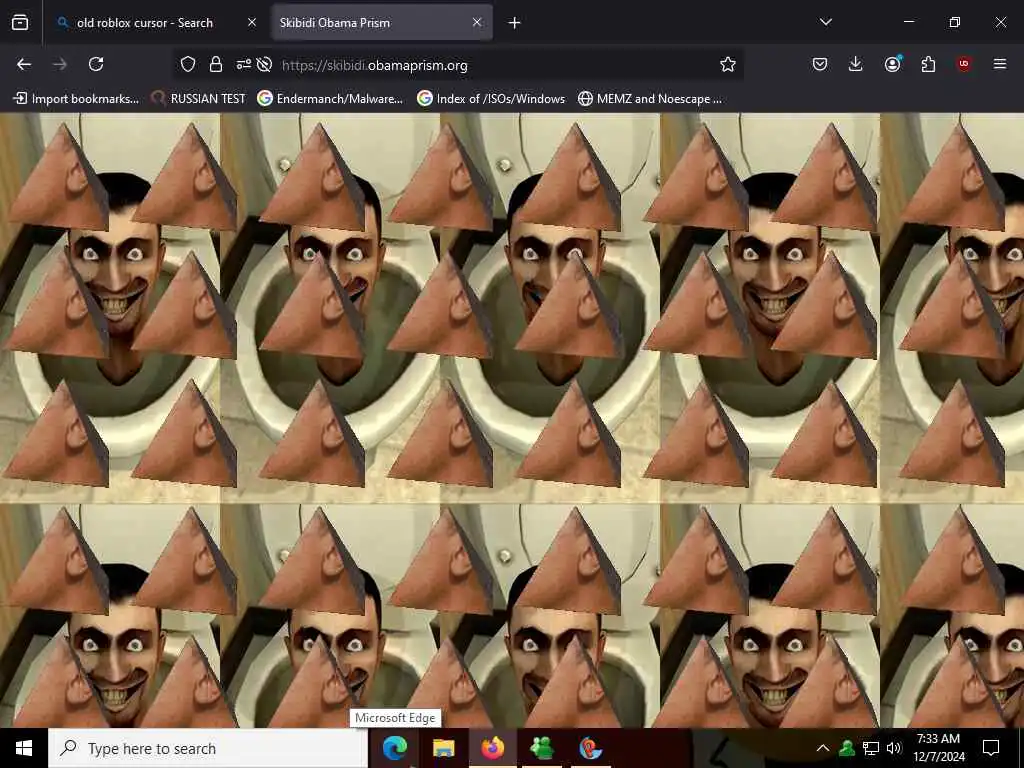
Task: Close the 'Skibidi Obama Prism' tab
Action: pyautogui.click(x=477, y=23)
